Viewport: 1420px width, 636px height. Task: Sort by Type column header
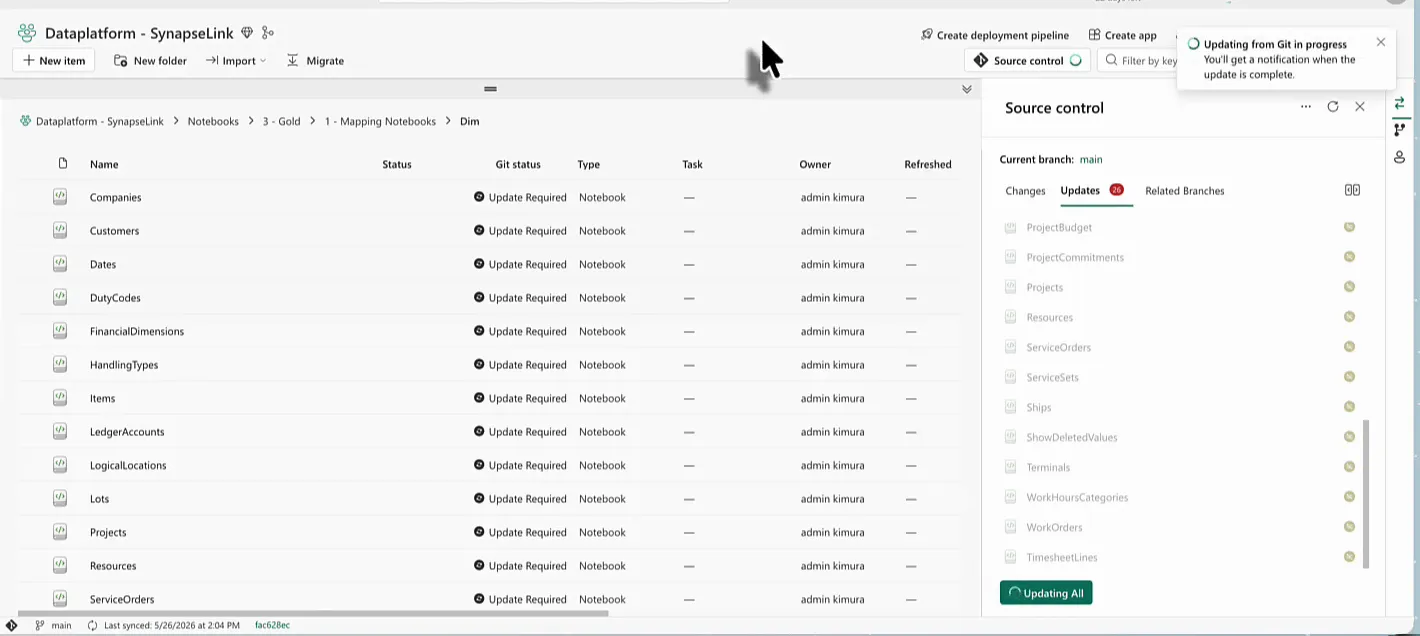[x=588, y=164]
